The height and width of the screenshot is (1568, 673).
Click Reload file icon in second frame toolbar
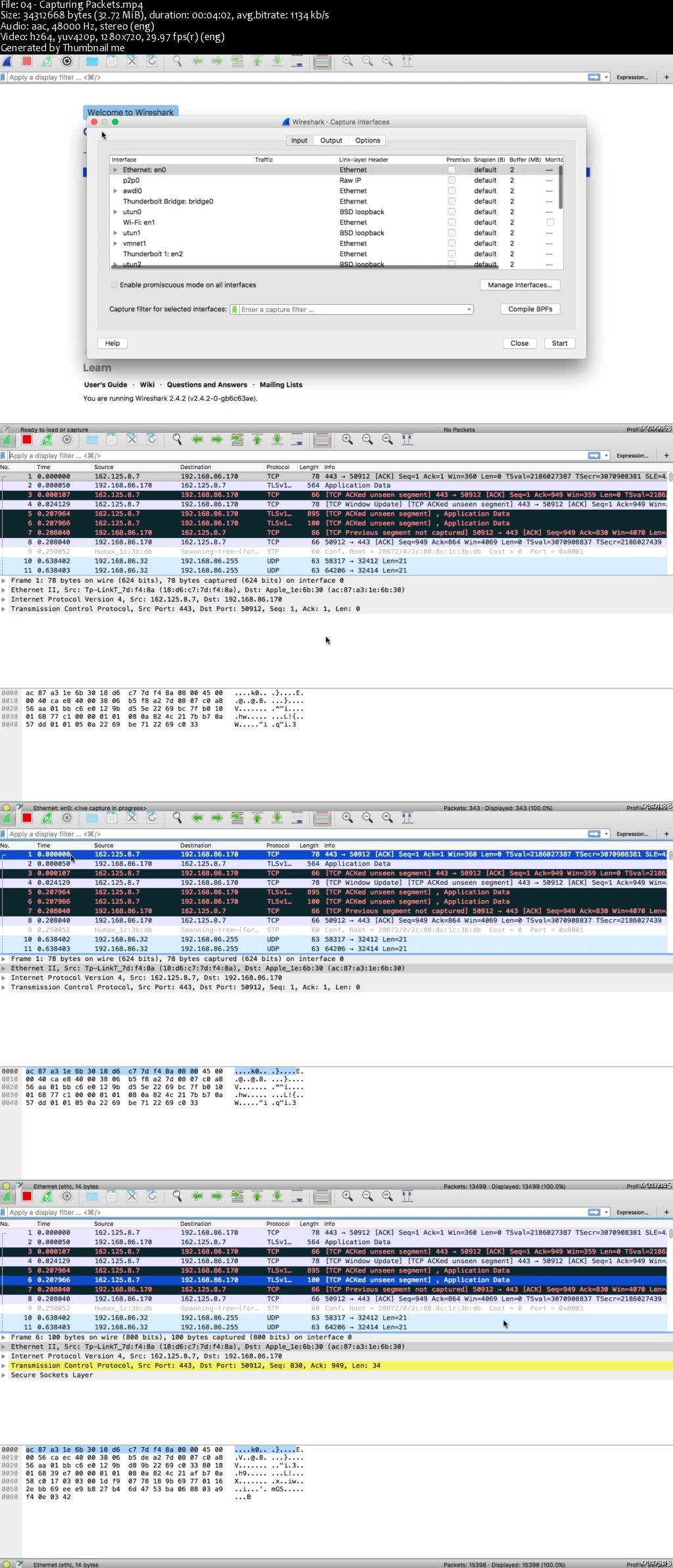pos(152,439)
